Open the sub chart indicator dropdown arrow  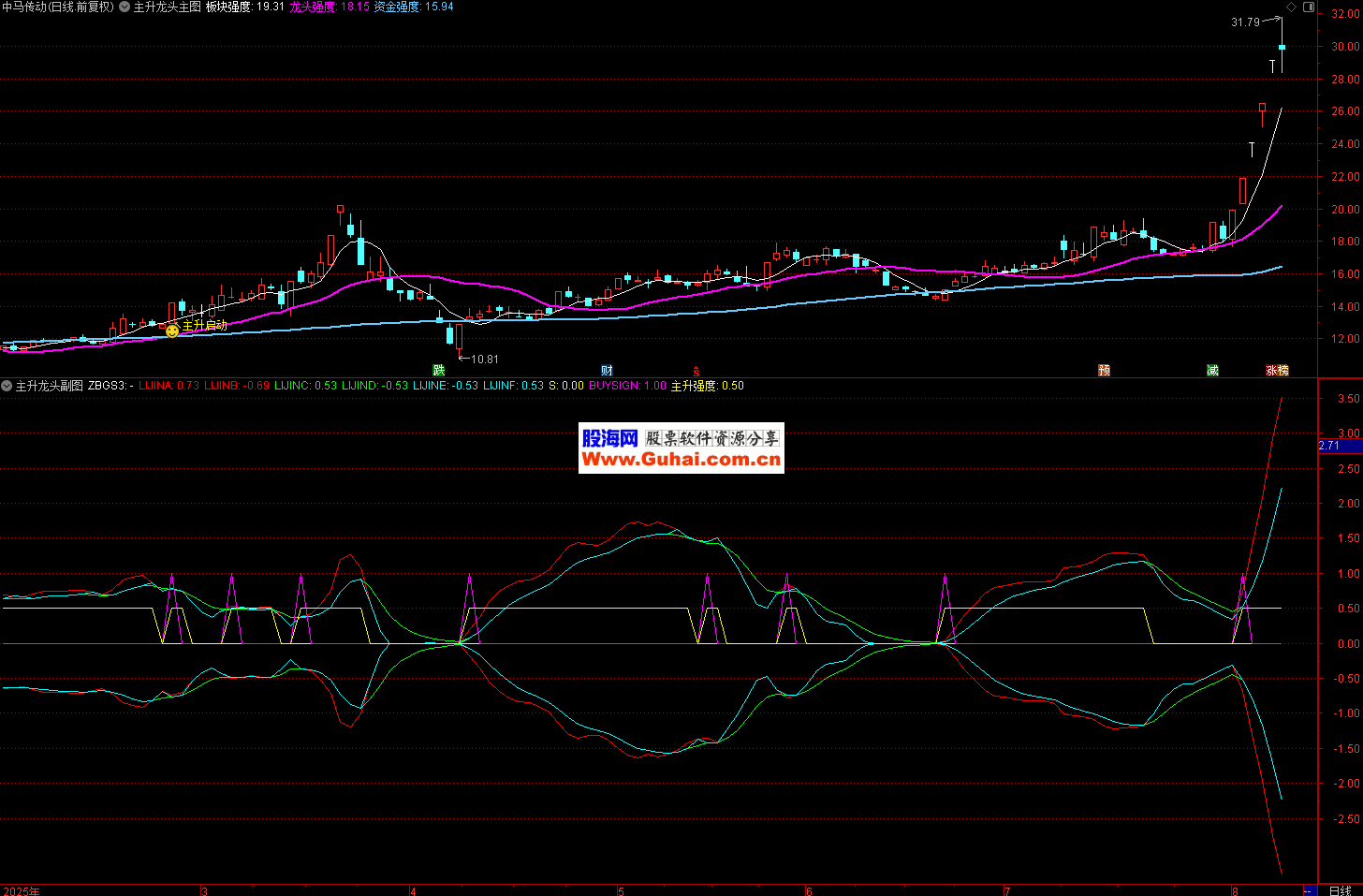(x=7, y=386)
